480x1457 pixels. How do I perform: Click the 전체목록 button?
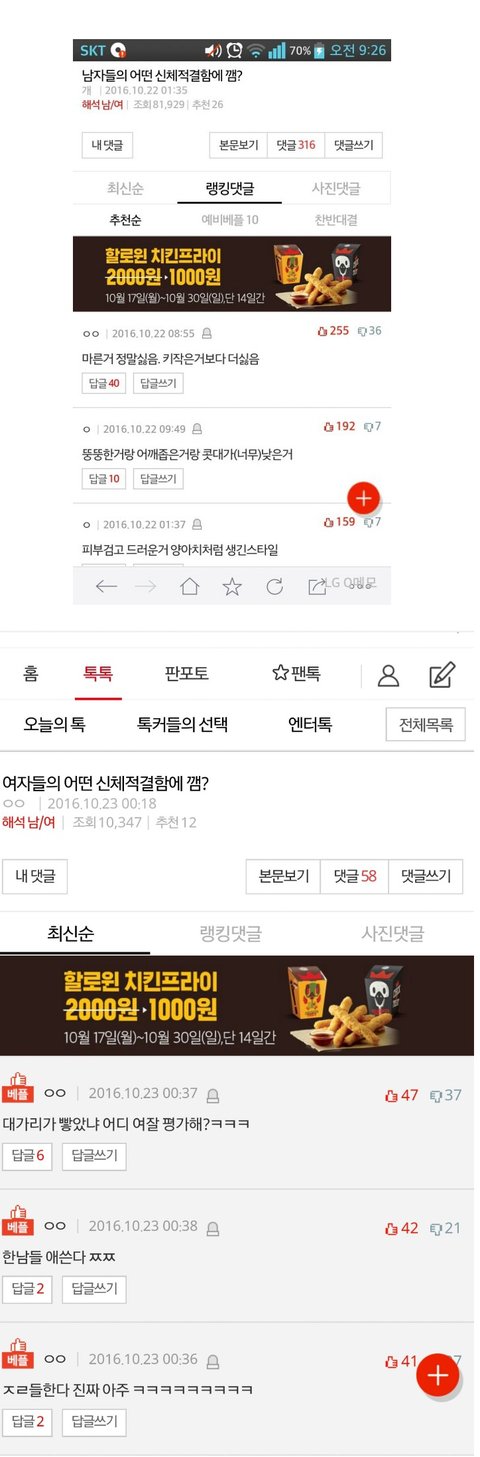coord(426,724)
